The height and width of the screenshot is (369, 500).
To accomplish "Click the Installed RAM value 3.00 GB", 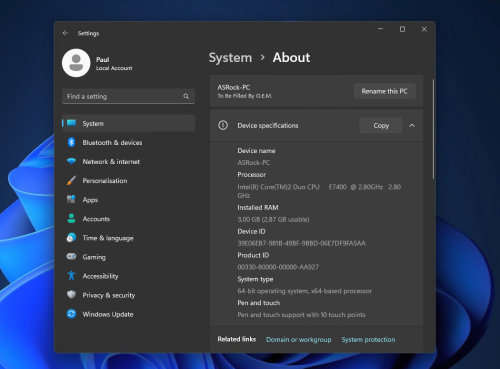I will (x=273, y=219).
